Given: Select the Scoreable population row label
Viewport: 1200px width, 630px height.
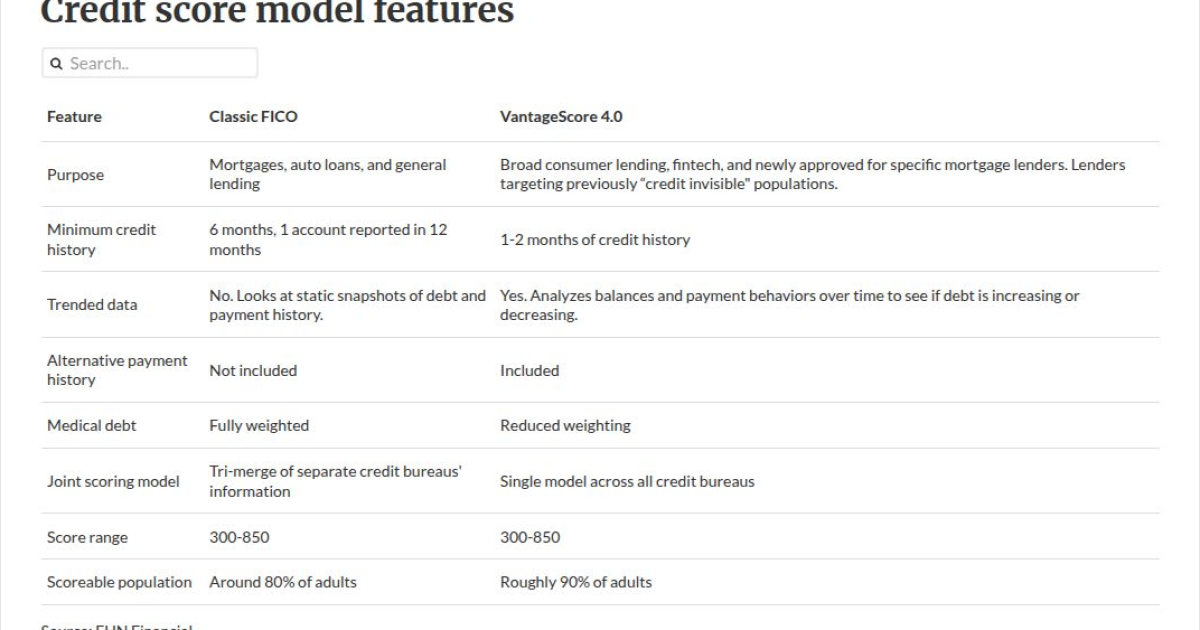Looking at the screenshot, I should tap(119, 582).
